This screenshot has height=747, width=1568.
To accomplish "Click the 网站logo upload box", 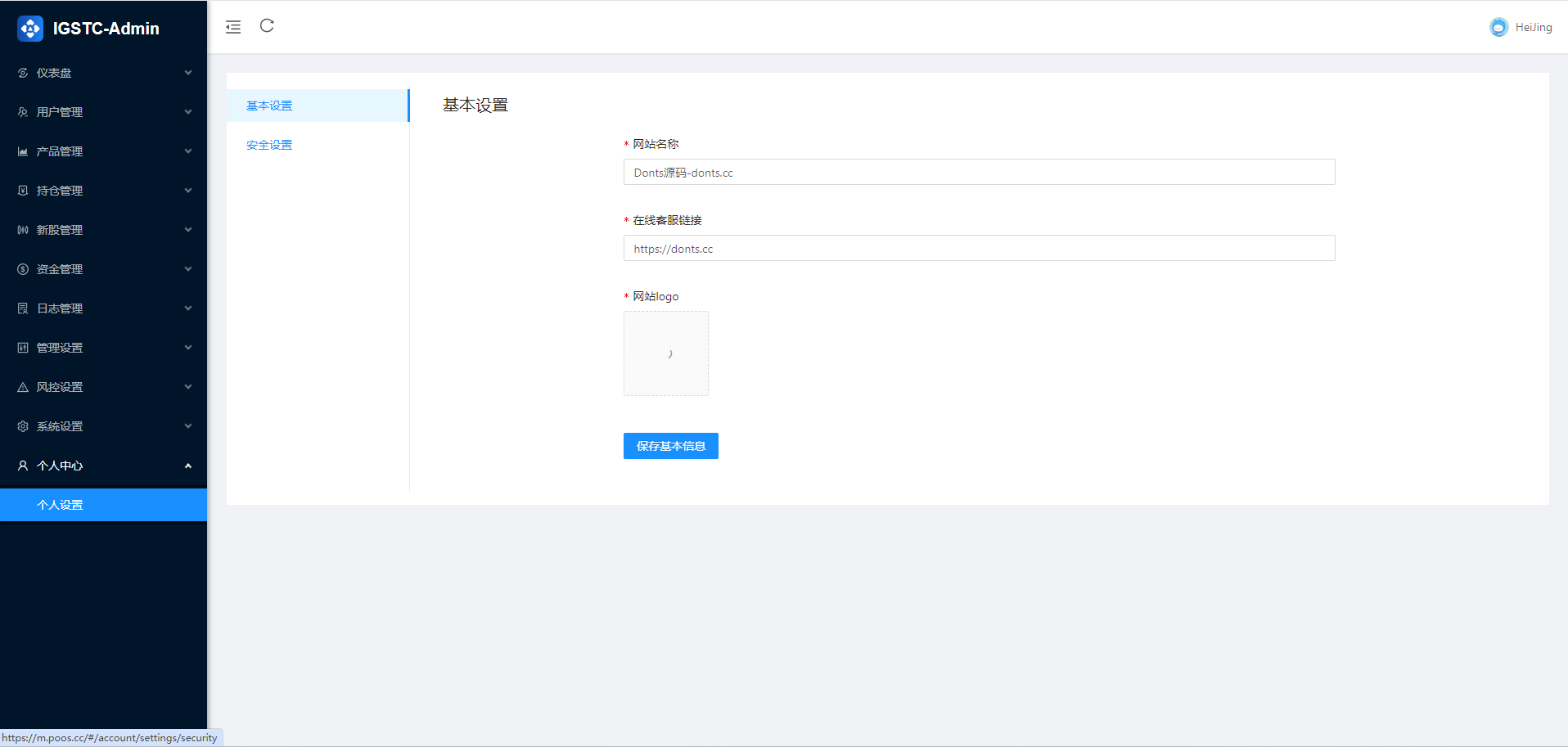I will coord(666,353).
